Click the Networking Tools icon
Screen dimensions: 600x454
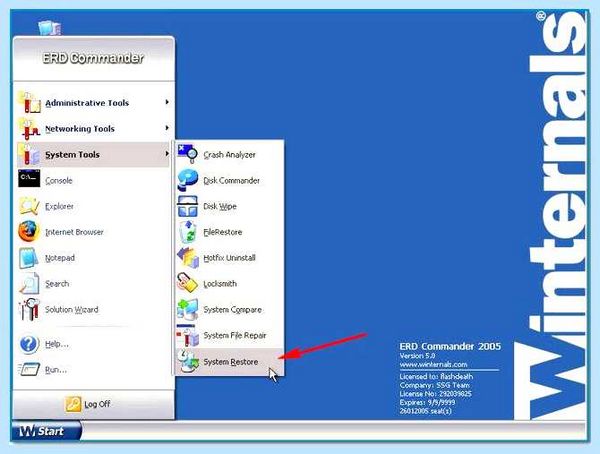pos(29,128)
